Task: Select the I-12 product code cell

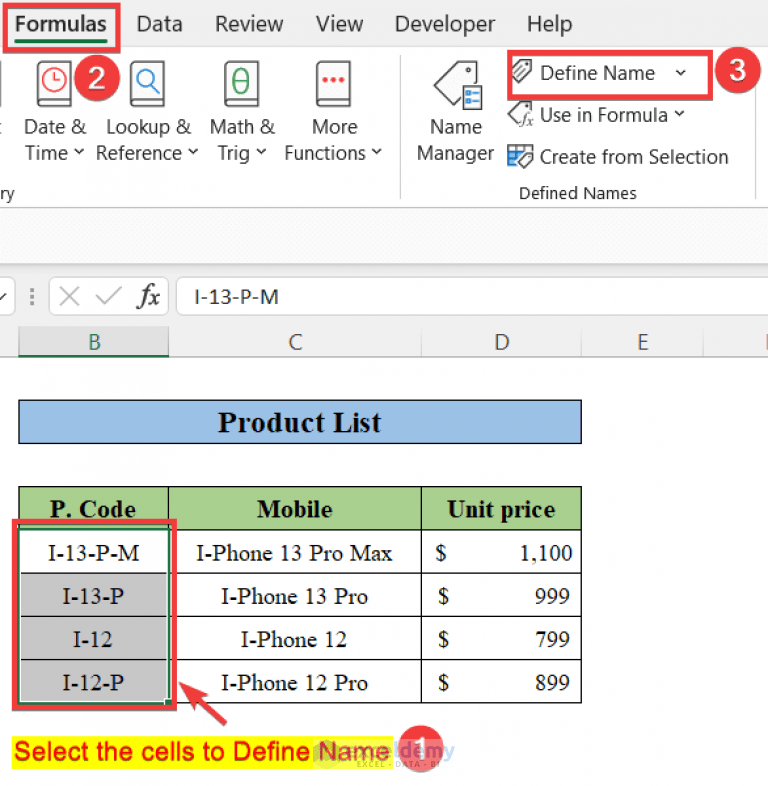Action: point(93,639)
